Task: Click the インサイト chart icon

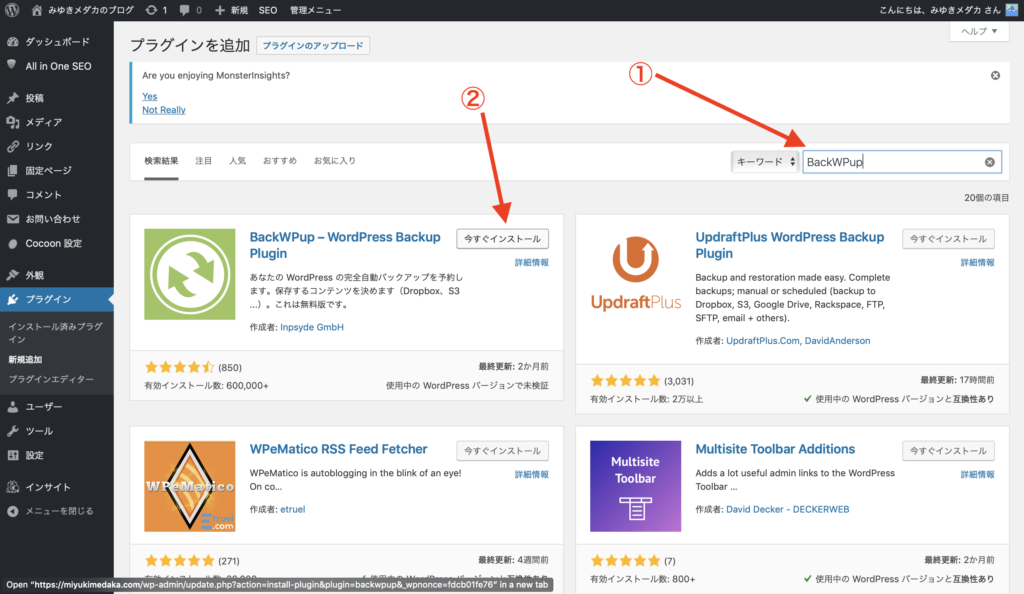Action: (x=12, y=487)
